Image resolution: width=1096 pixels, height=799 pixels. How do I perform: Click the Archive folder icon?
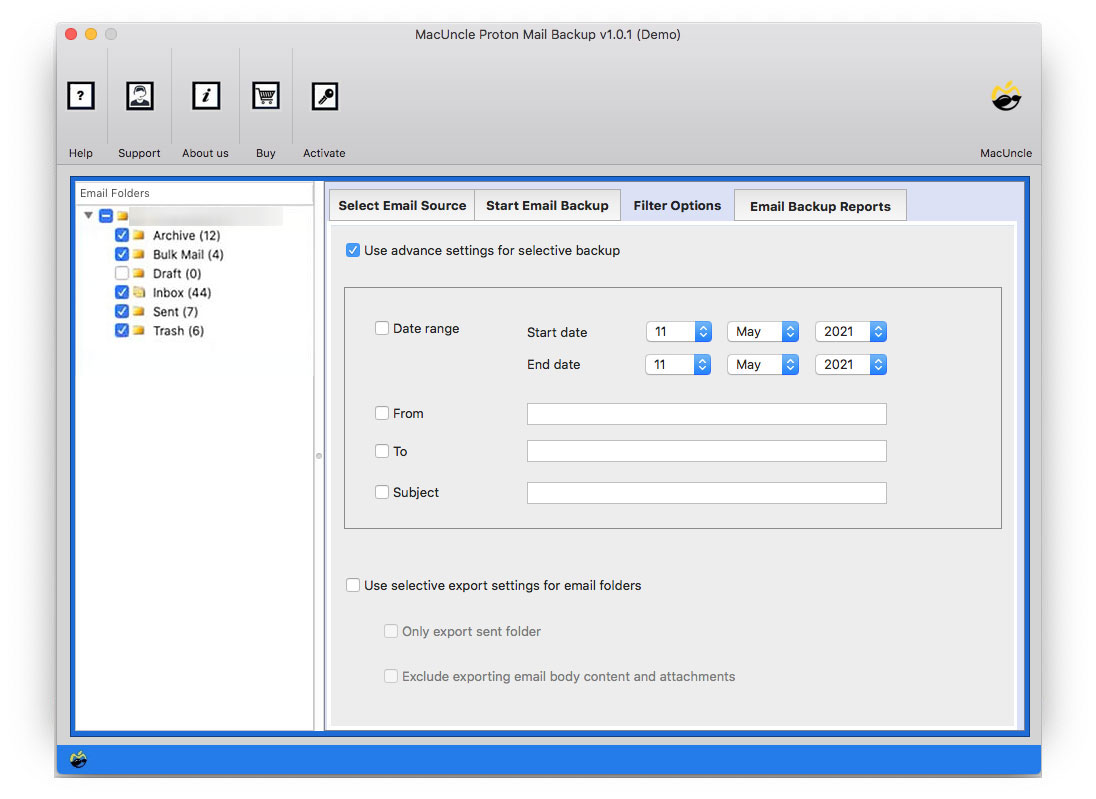(x=138, y=235)
